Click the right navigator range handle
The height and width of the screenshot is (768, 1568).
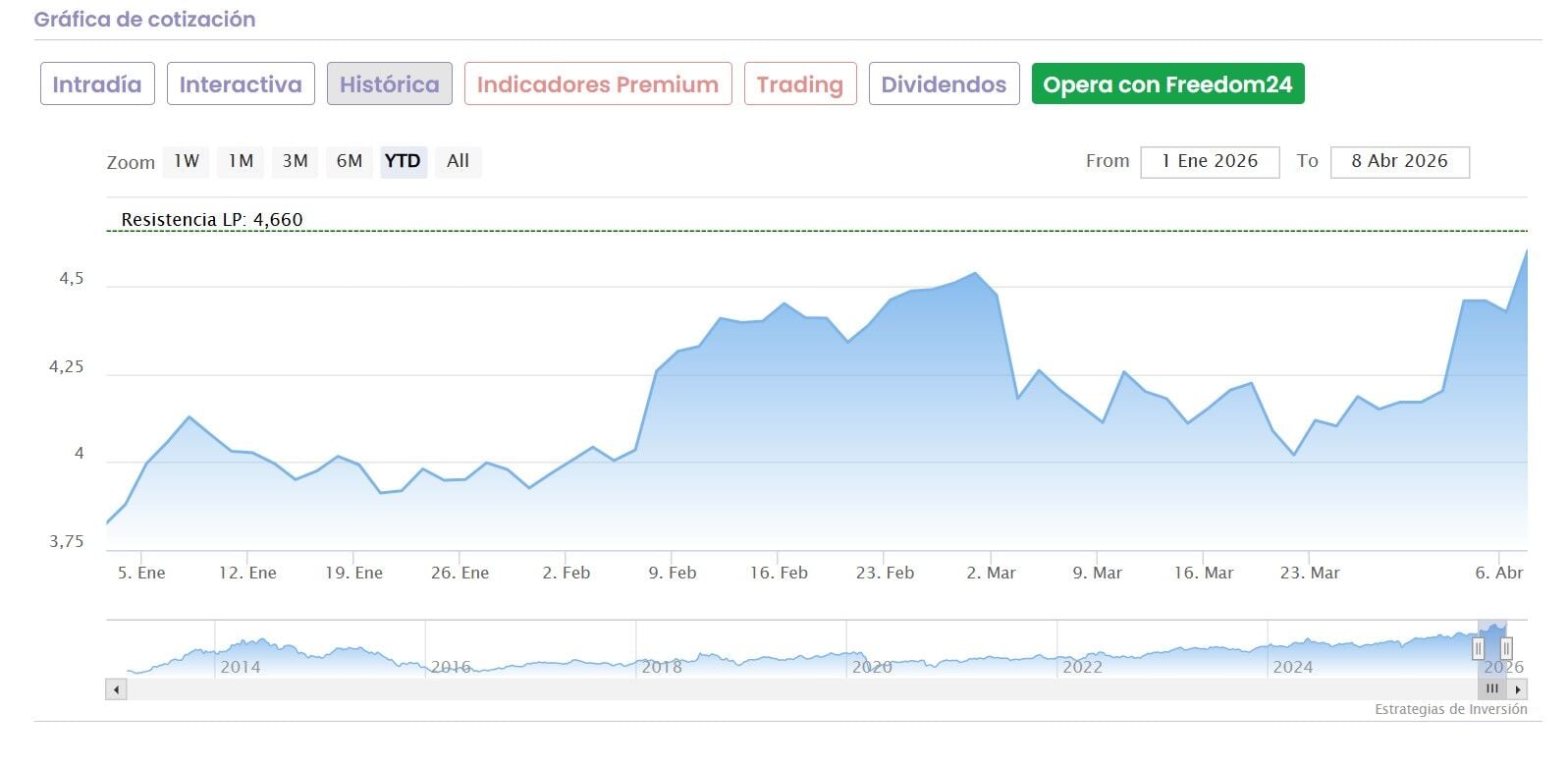click(1506, 649)
